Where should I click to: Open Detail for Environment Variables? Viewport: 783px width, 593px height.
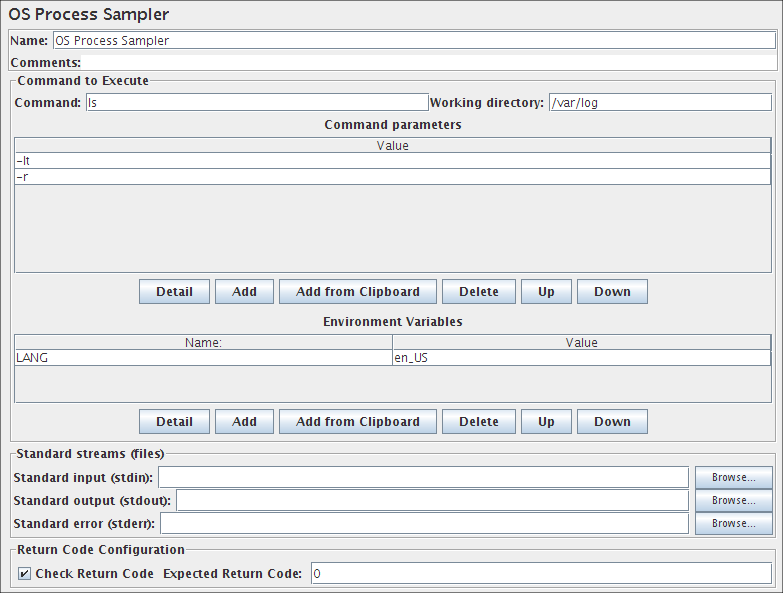pos(174,422)
